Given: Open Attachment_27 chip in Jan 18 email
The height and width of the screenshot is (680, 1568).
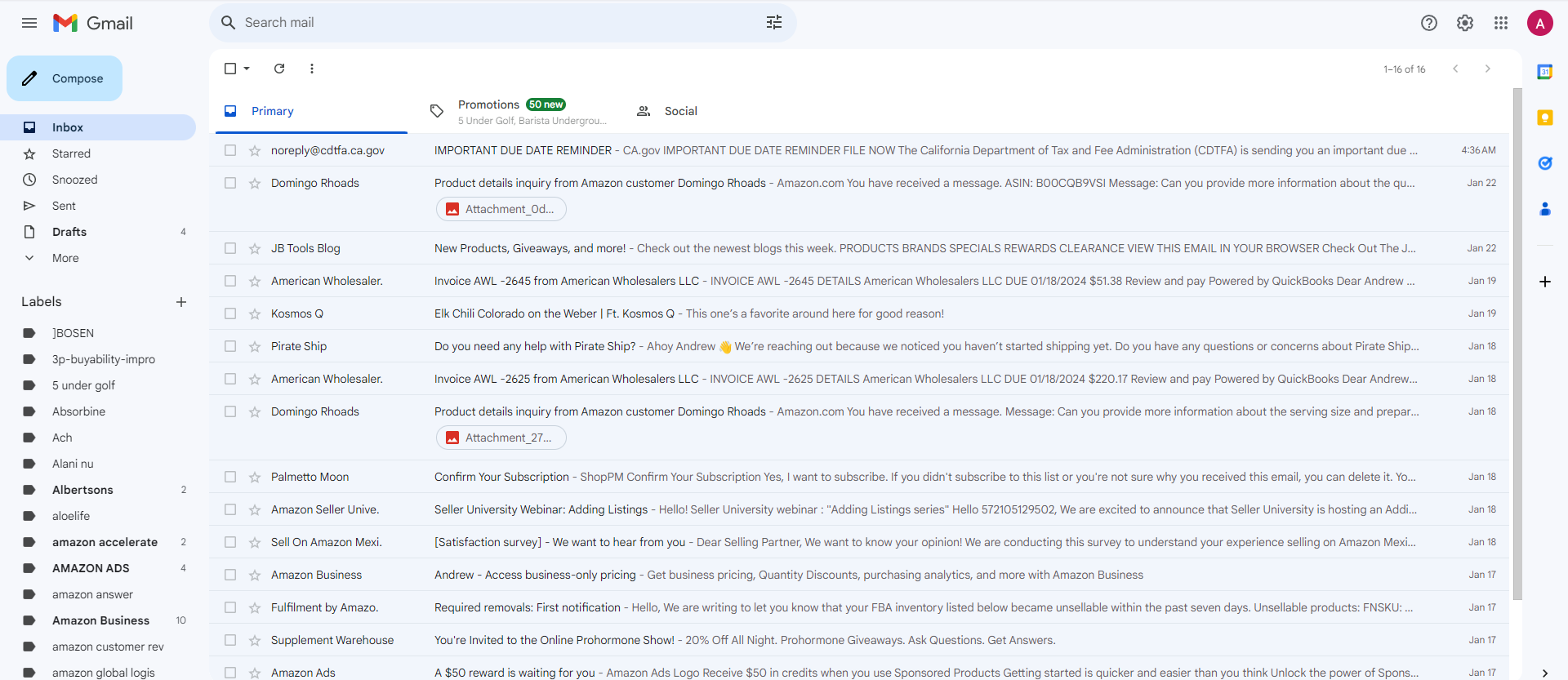Looking at the screenshot, I should coord(501,438).
